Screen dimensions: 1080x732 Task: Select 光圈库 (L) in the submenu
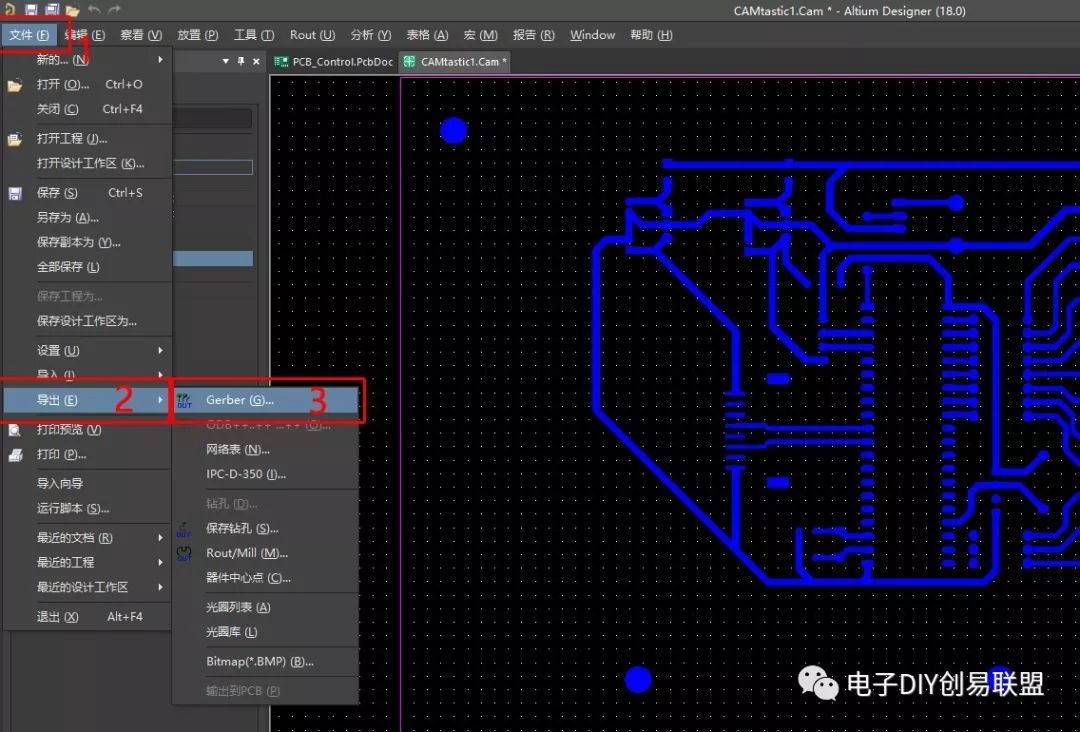265,632
